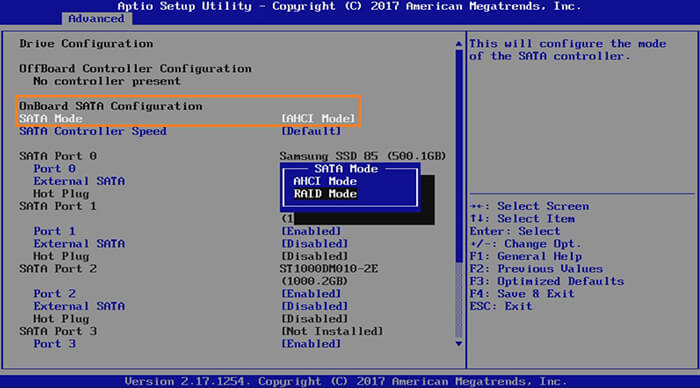Click the SATA controller help description
Screen dimensions: 700x388
(568, 50)
